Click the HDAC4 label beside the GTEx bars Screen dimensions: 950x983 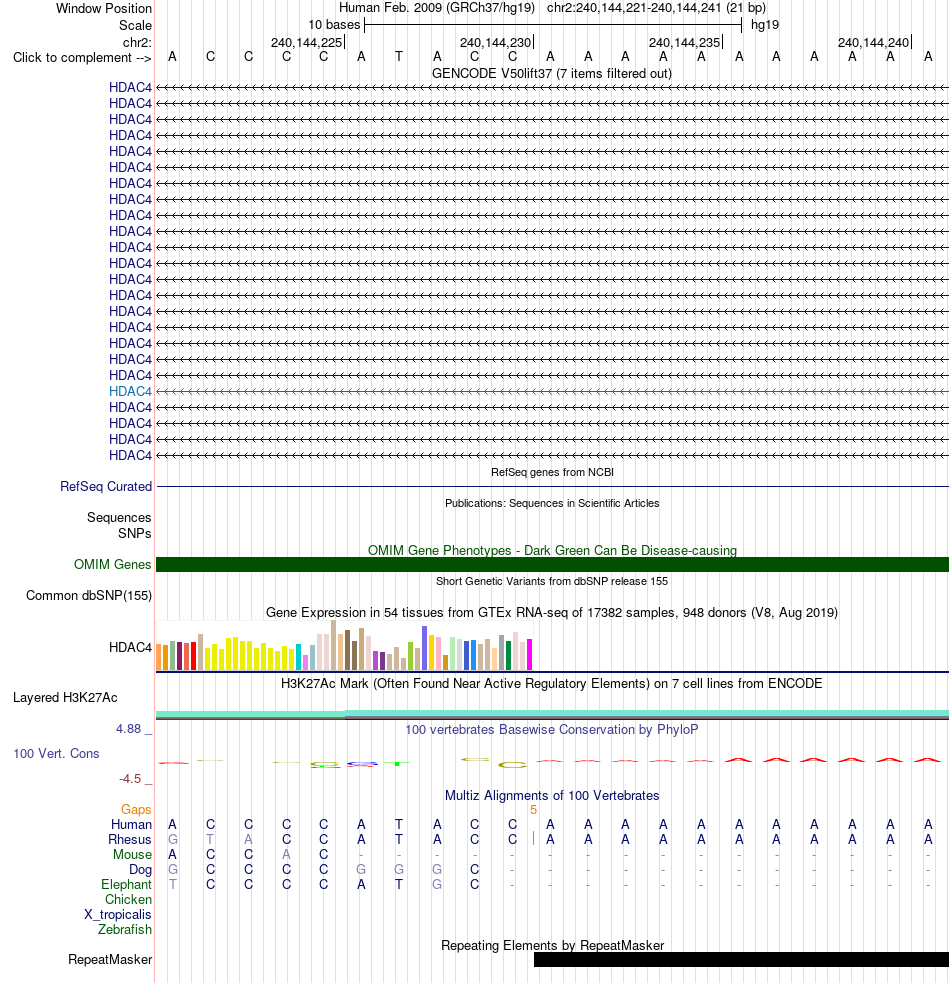click(130, 648)
